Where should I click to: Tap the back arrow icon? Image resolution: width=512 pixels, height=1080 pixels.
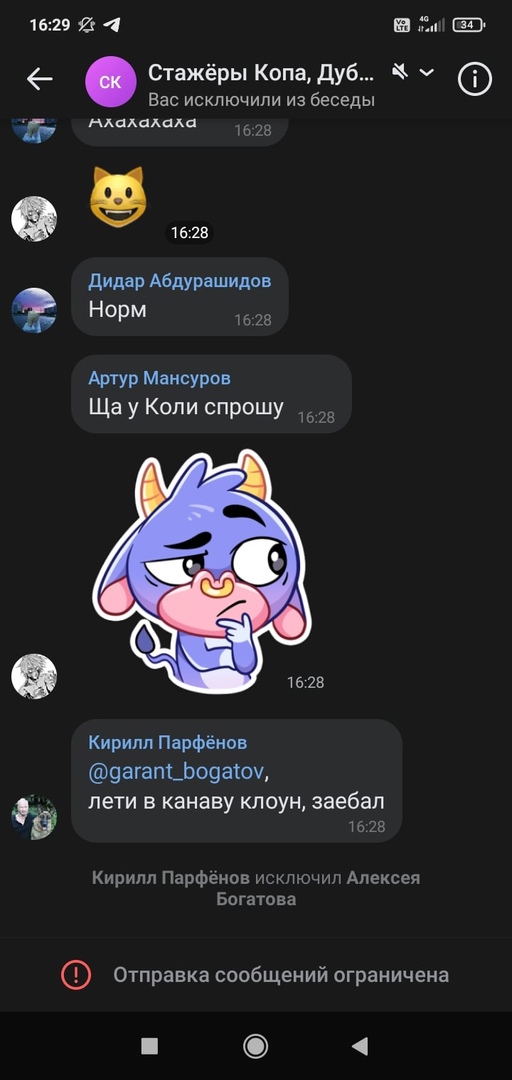tap(40, 80)
